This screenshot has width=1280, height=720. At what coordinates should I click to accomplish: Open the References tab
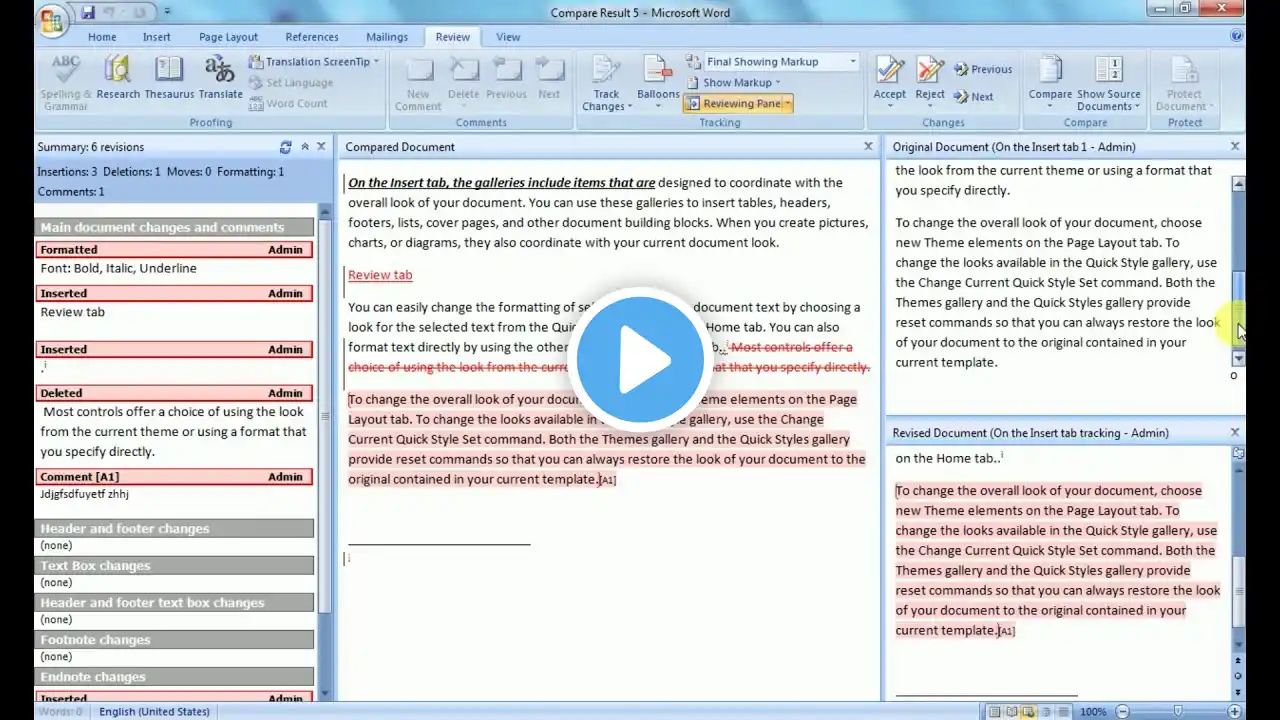pos(312,37)
